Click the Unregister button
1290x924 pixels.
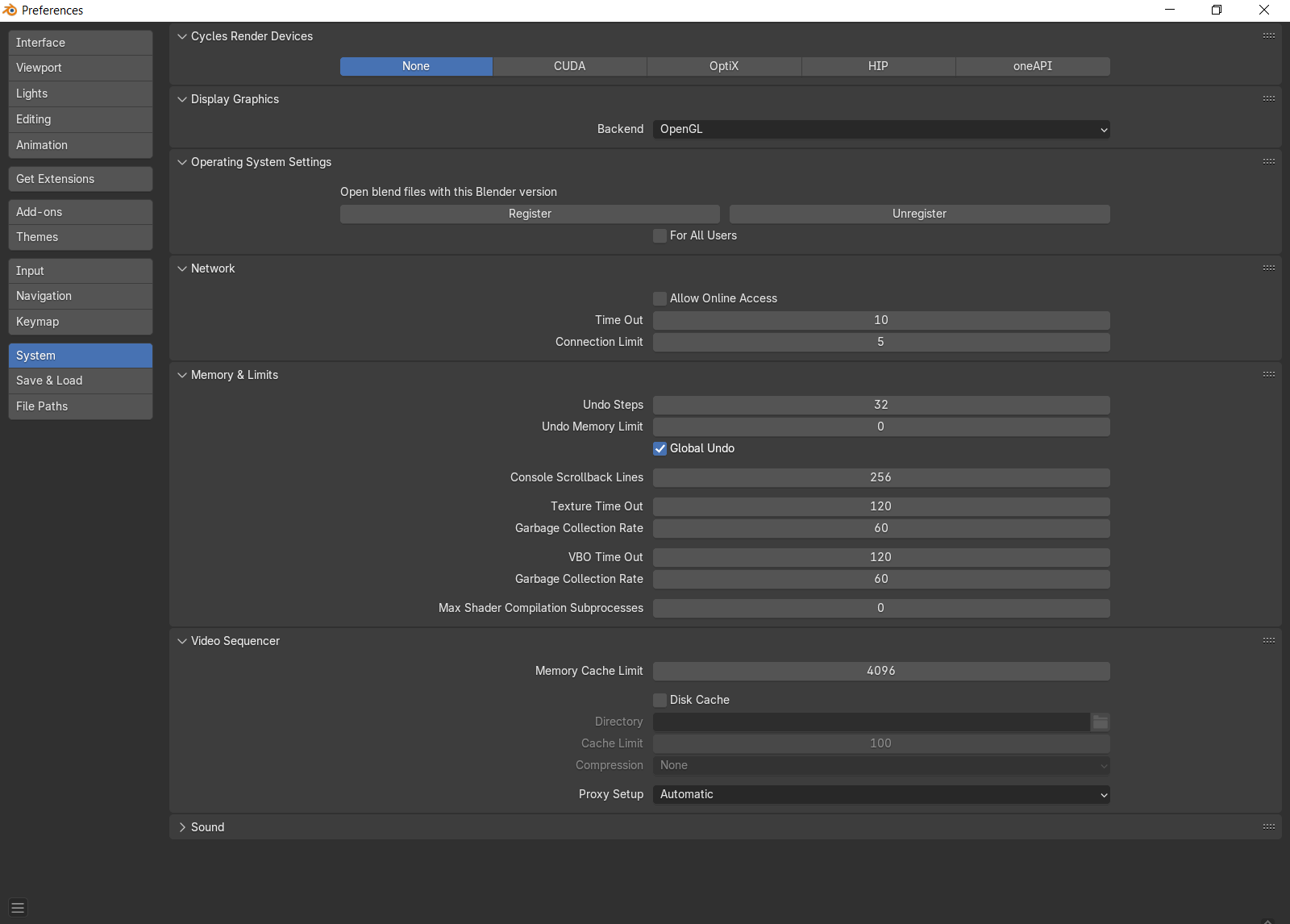(920, 214)
